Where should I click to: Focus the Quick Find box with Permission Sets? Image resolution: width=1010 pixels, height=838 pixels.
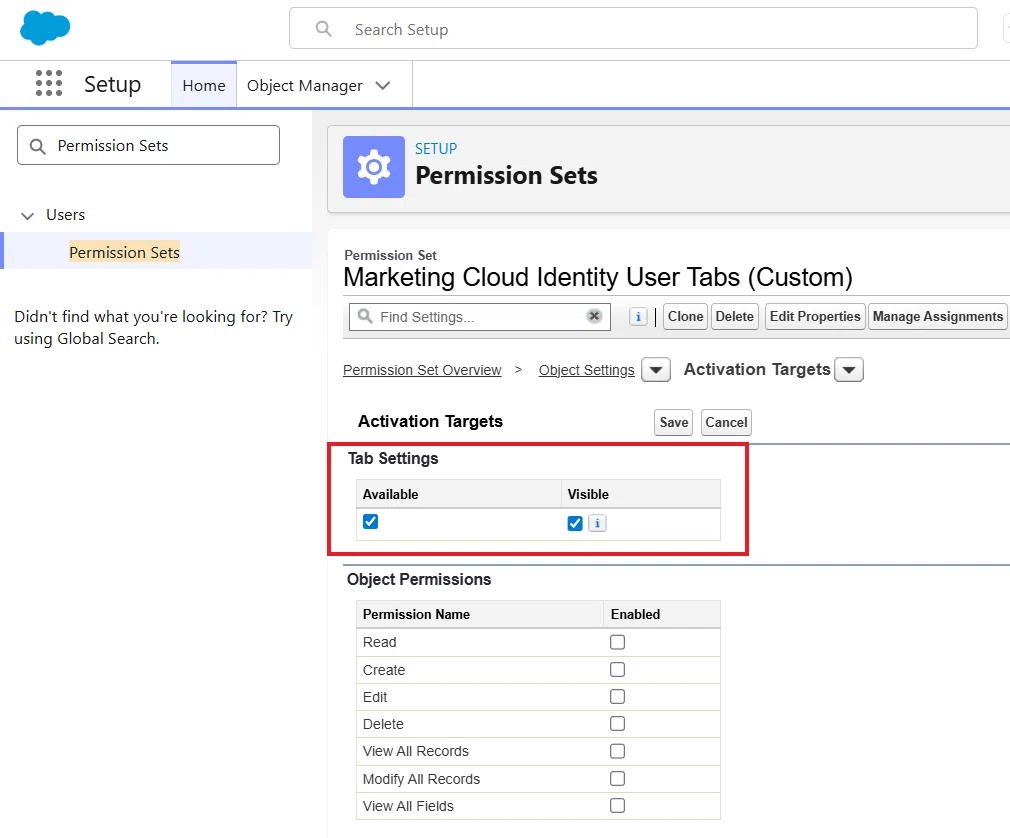[x=148, y=145]
